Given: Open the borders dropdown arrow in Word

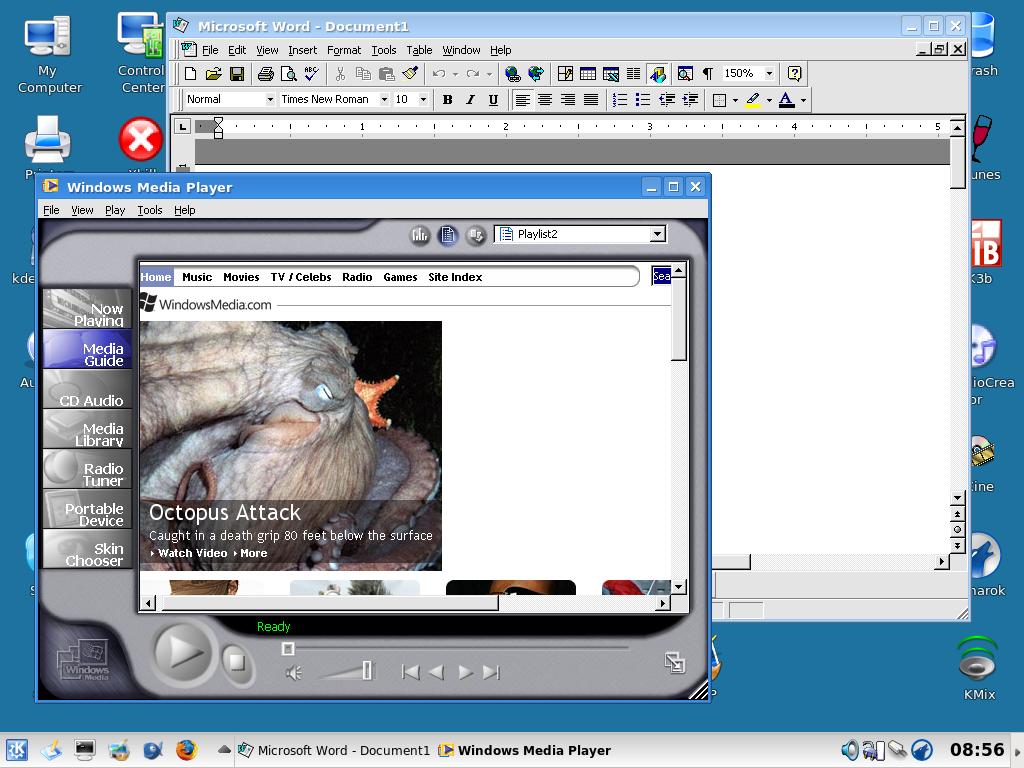Looking at the screenshot, I should (735, 100).
